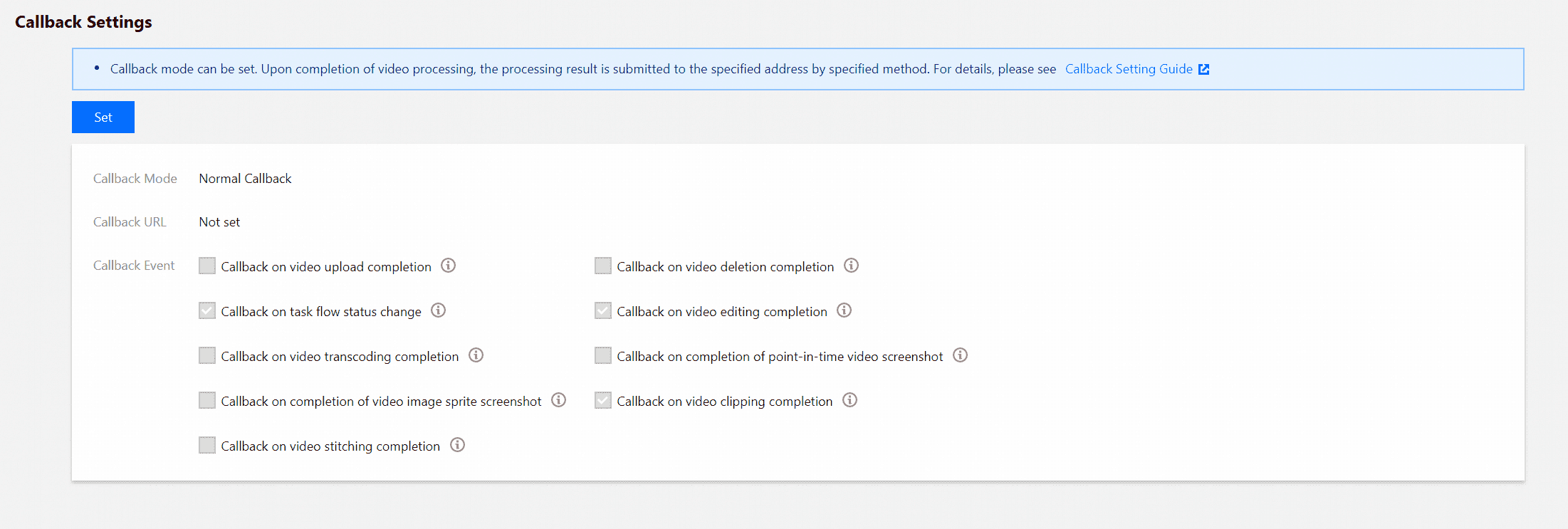Click info icon beside video transcoding completion
Image resolution: width=1568 pixels, height=529 pixels.
[476, 355]
